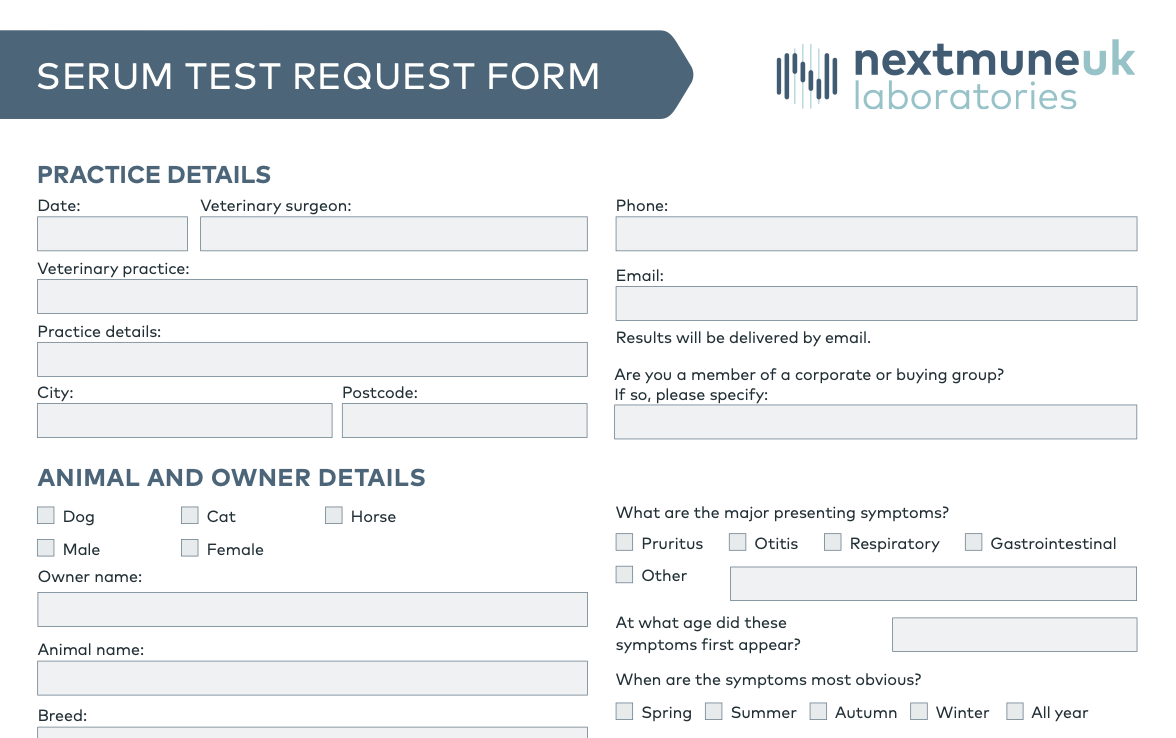The width and height of the screenshot is (1176, 738).
Task: Select Spring as symptom season
Action: [x=624, y=711]
